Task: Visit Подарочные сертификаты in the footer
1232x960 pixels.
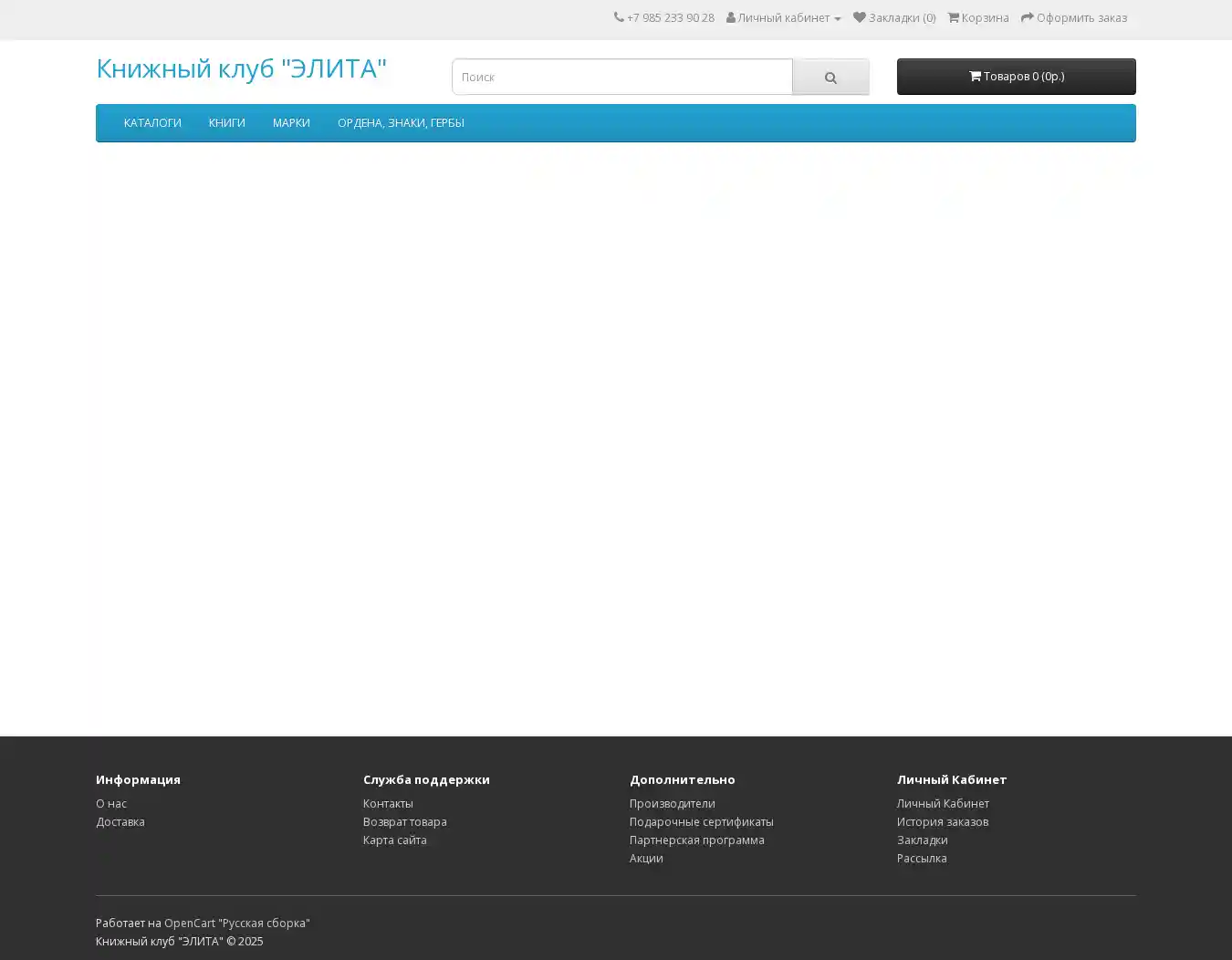Action: click(x=701, y=822)
